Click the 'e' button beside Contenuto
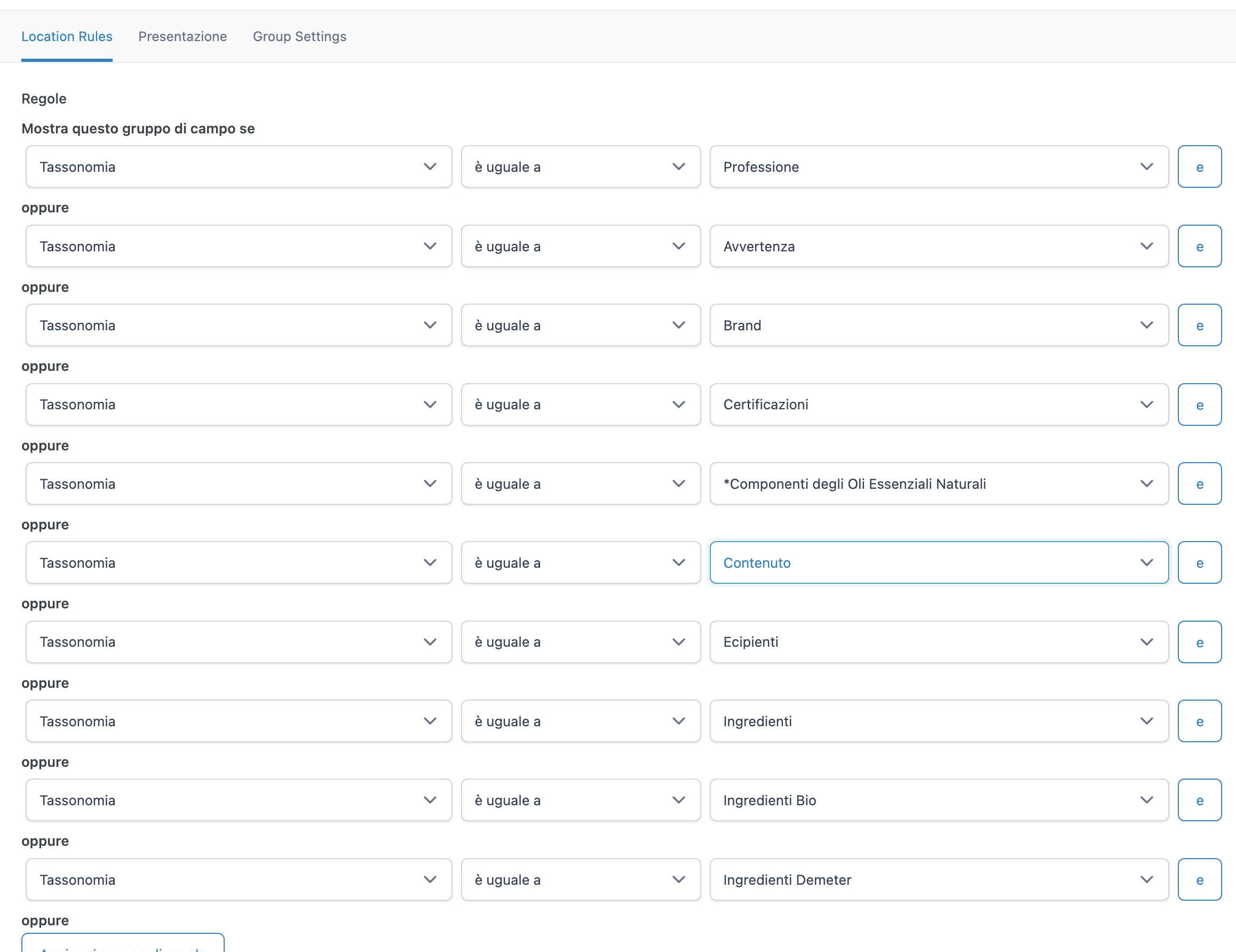Image resolution: width=1236 pixels, height=952 pixels. (x=1199, y=562)
